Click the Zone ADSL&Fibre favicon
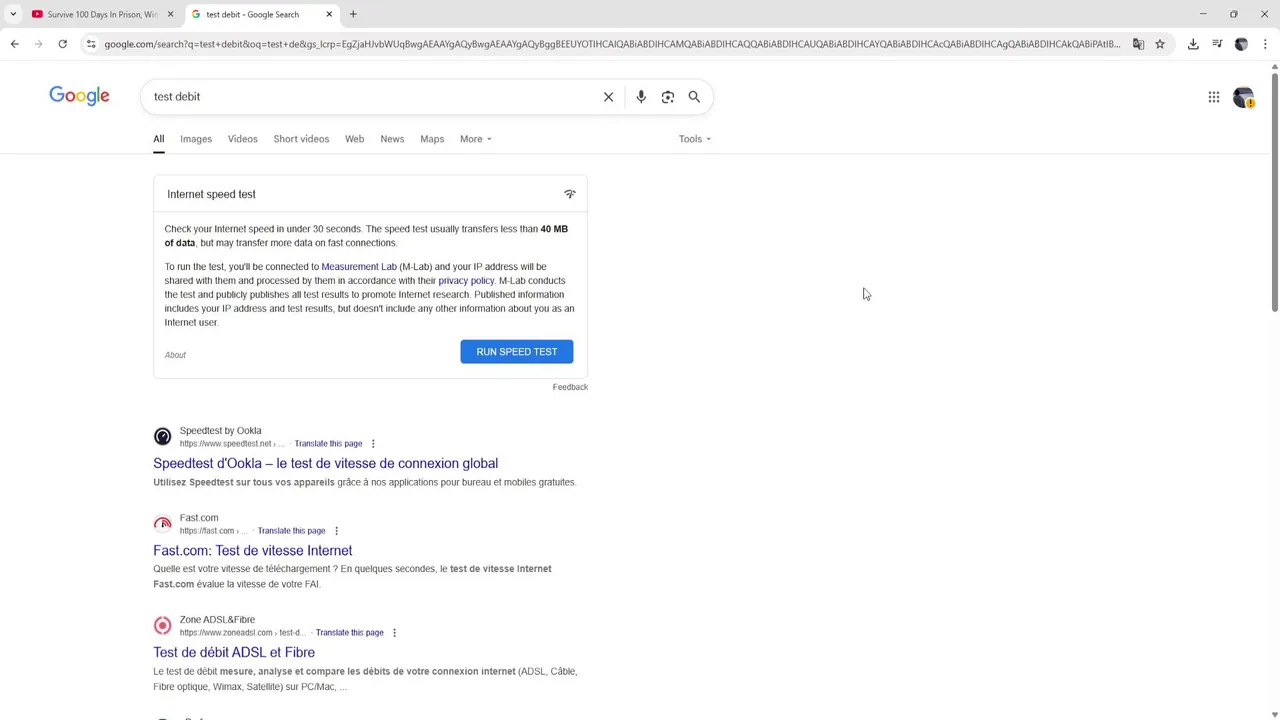This screenshot has height=720, width=1280. click(162, 626)
